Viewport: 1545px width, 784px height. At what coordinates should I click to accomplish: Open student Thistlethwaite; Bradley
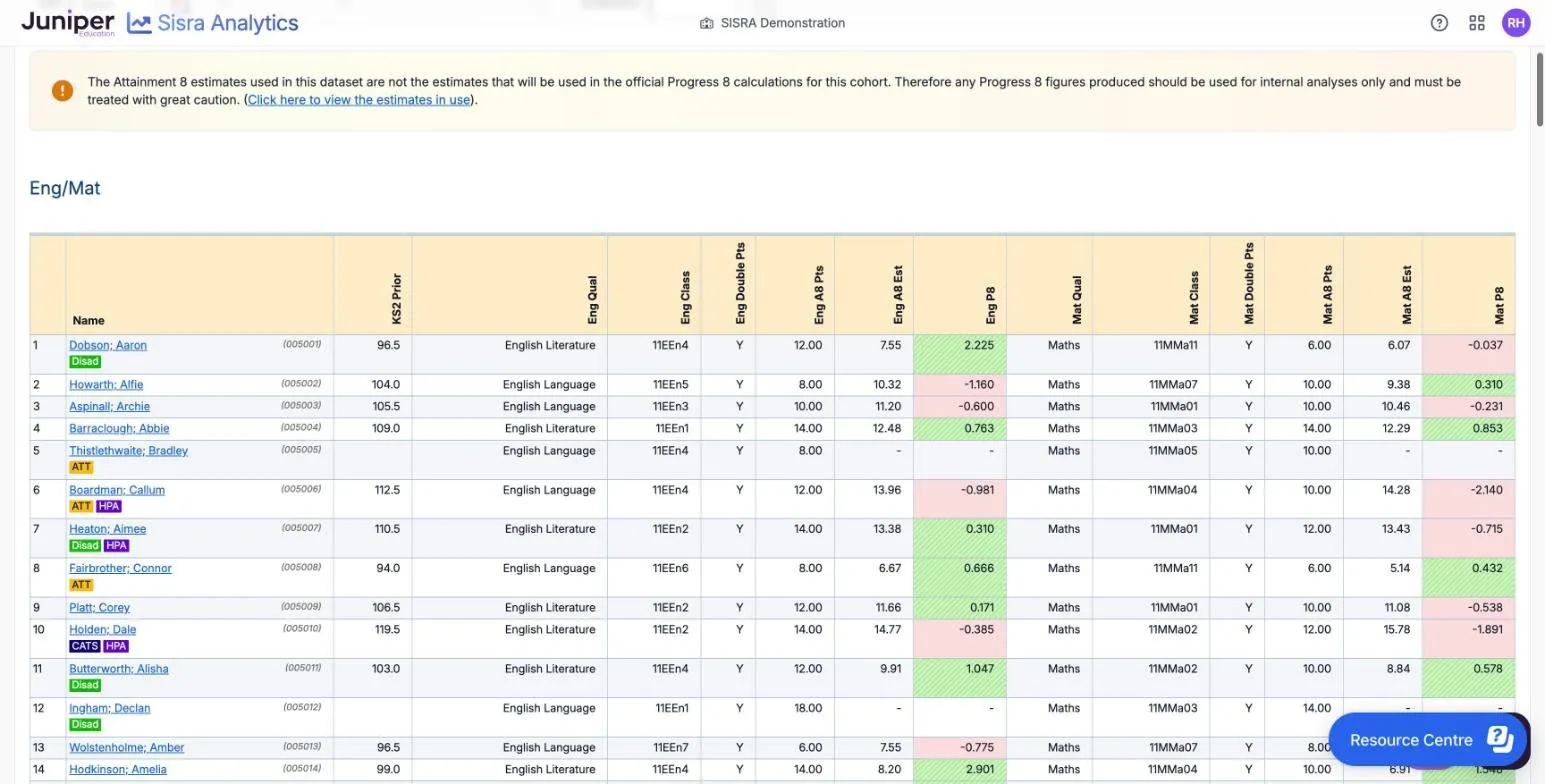pyautogui.click(x=128, y=450)
